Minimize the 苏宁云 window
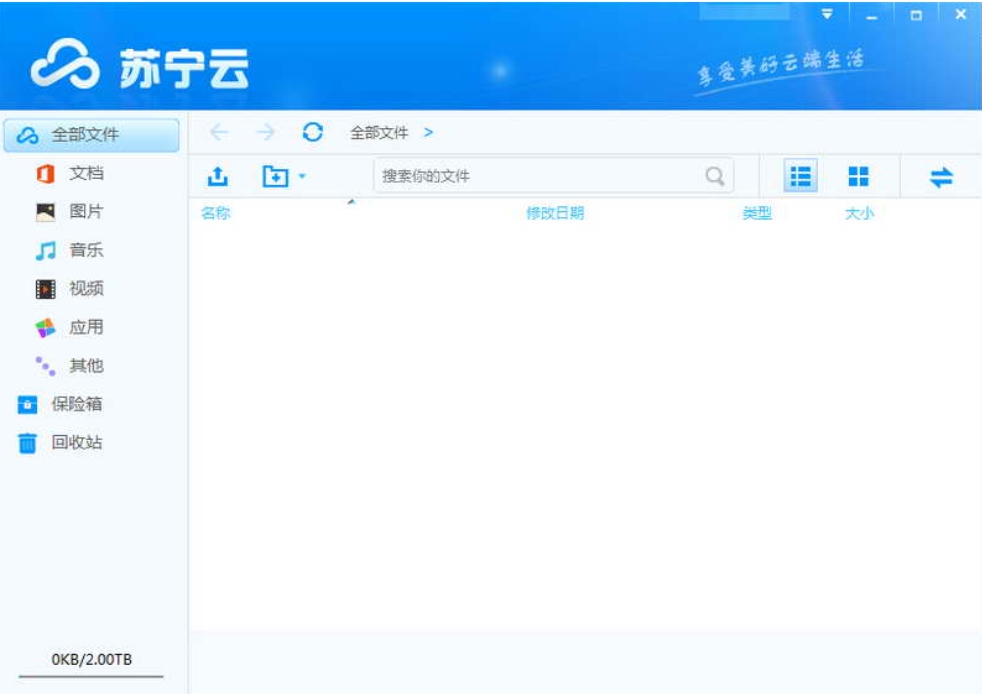 871,16
